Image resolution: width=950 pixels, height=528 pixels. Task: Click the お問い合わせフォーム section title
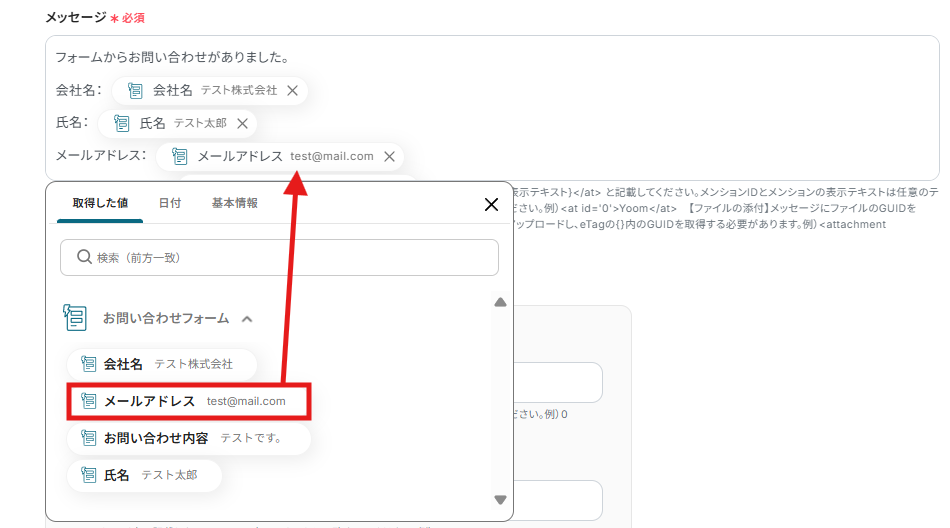(x=166, y=318)
